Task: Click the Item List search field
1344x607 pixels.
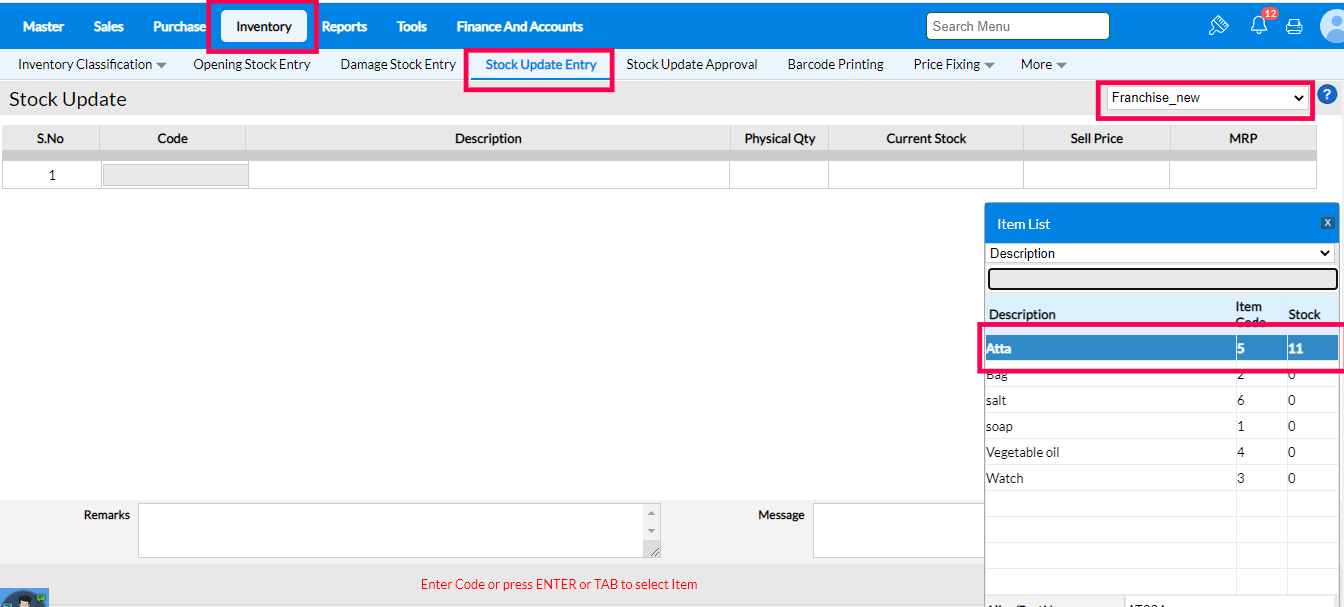Action: [x=1163, y=279]
